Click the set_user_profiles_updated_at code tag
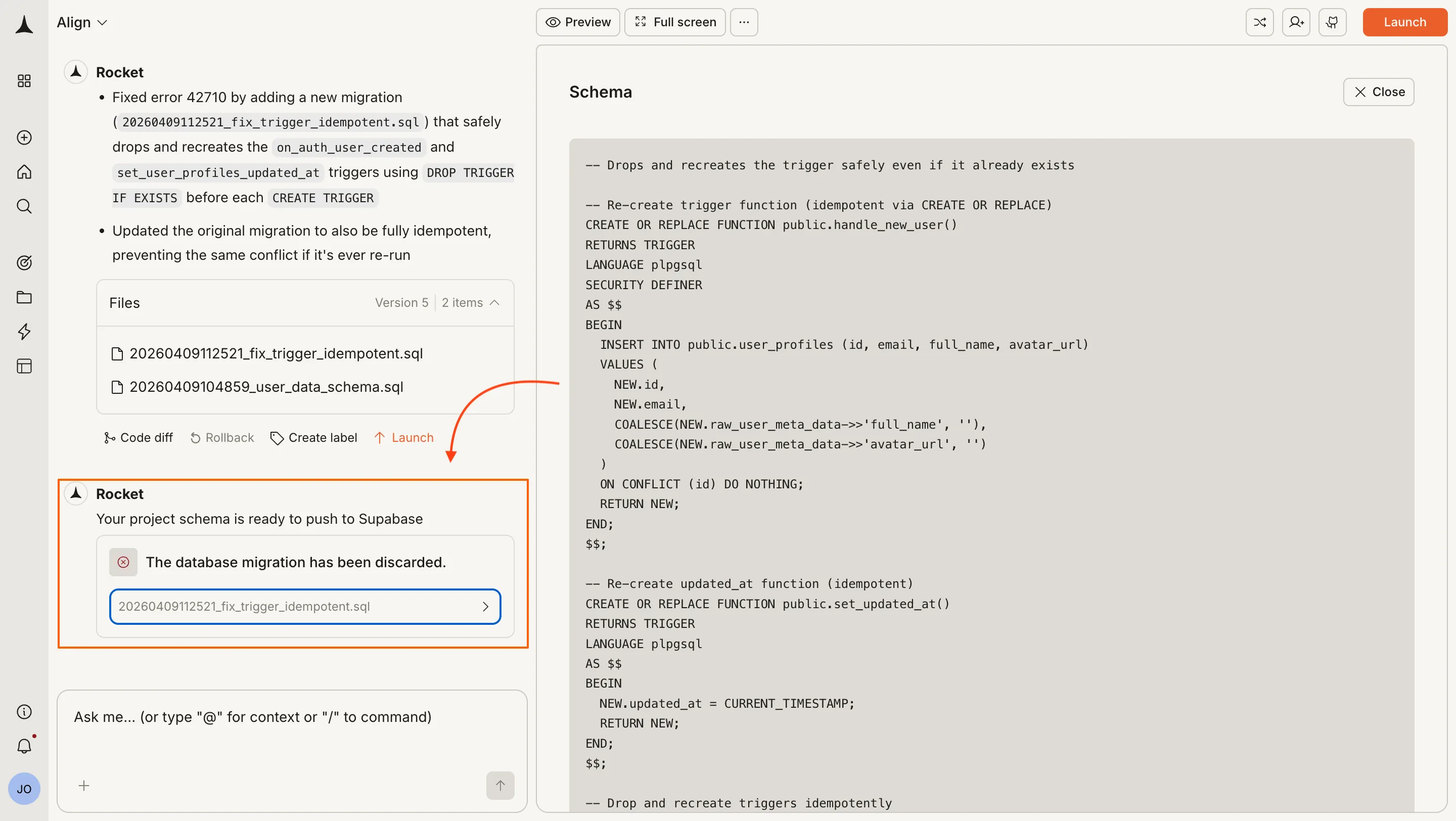1456x821 pixels. point(218,172)
